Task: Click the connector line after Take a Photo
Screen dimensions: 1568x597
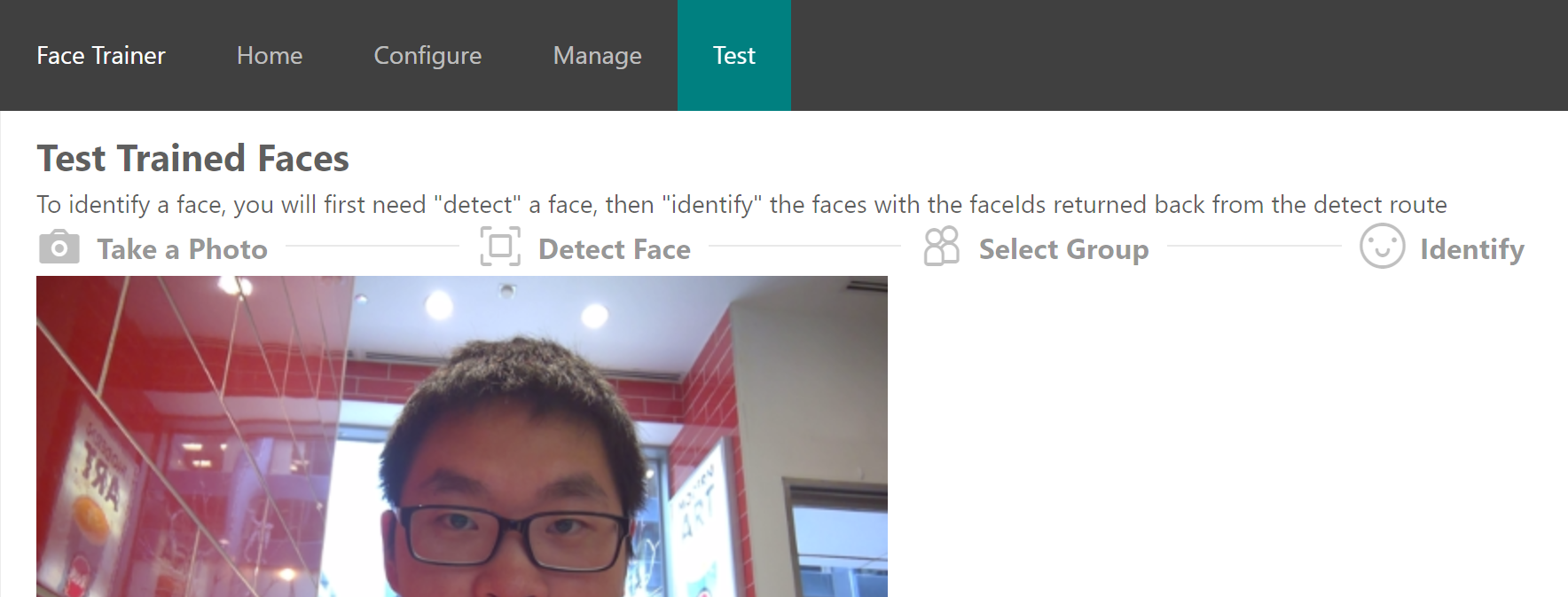Action: click(372, 246)
